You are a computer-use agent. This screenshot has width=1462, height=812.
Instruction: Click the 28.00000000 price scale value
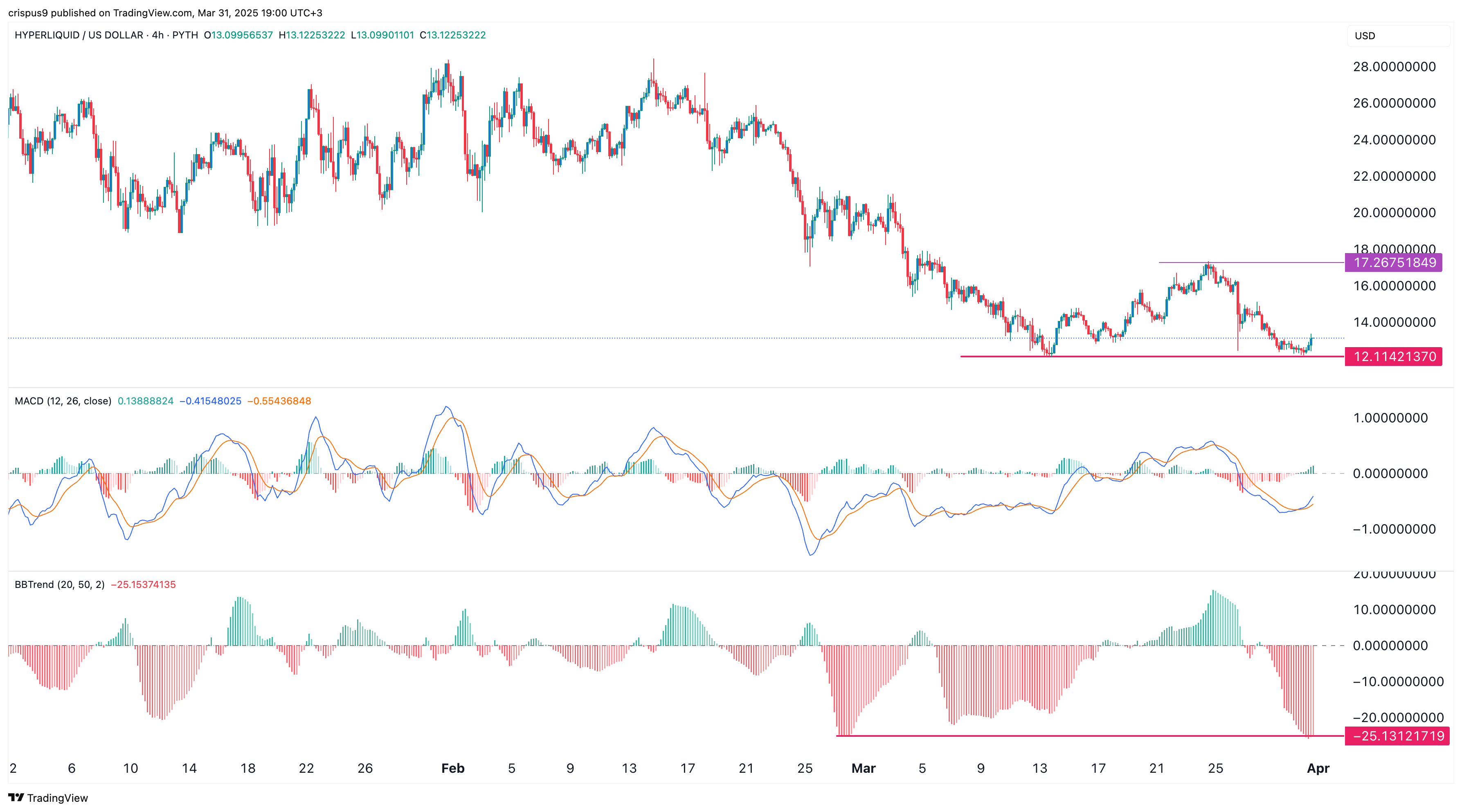pyautogui.click(x=1394, y=67)
